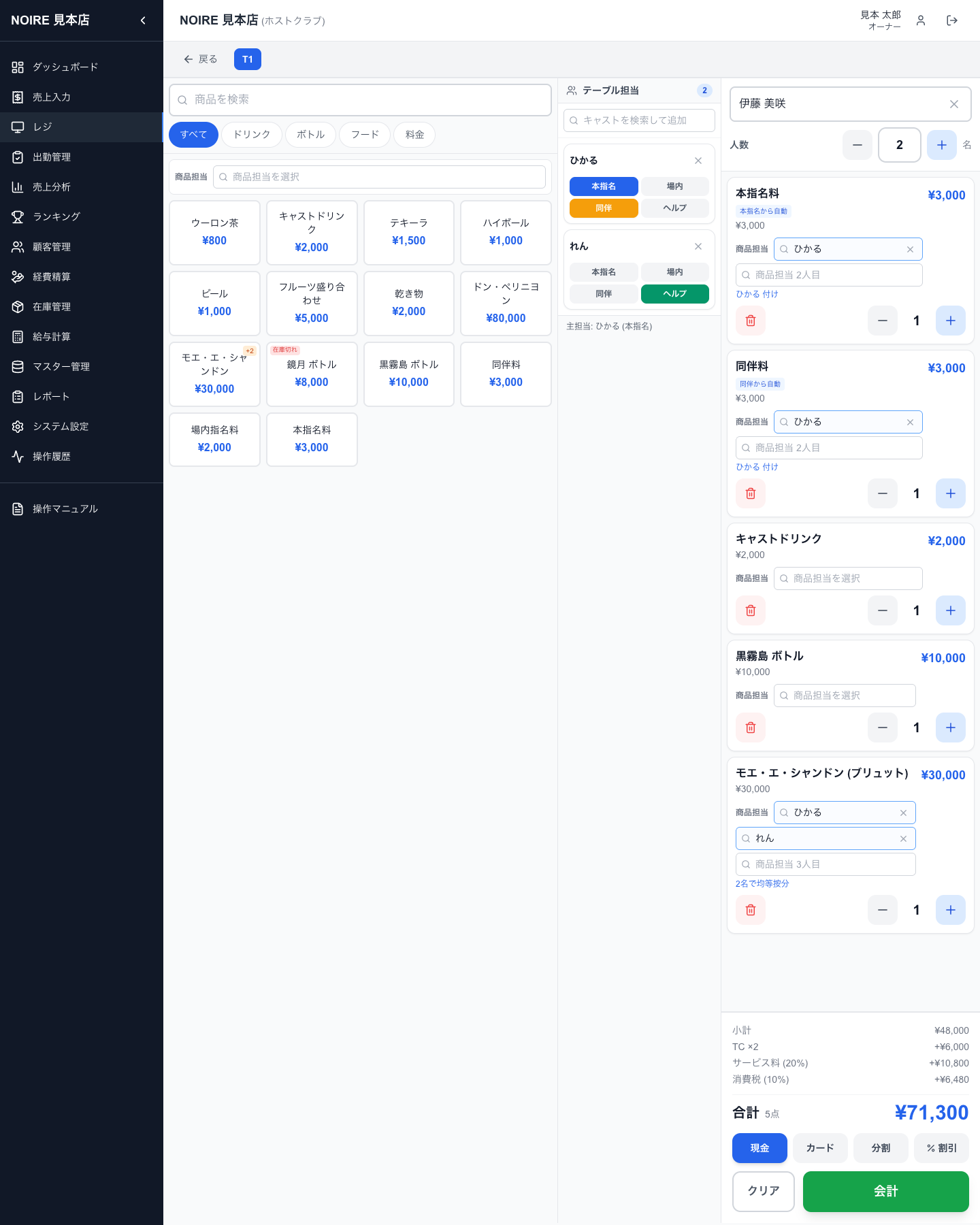This screenshot has width=980, height=1225.
Task: Click the キャストを検索して追加 field
Action: pos(639,120)
